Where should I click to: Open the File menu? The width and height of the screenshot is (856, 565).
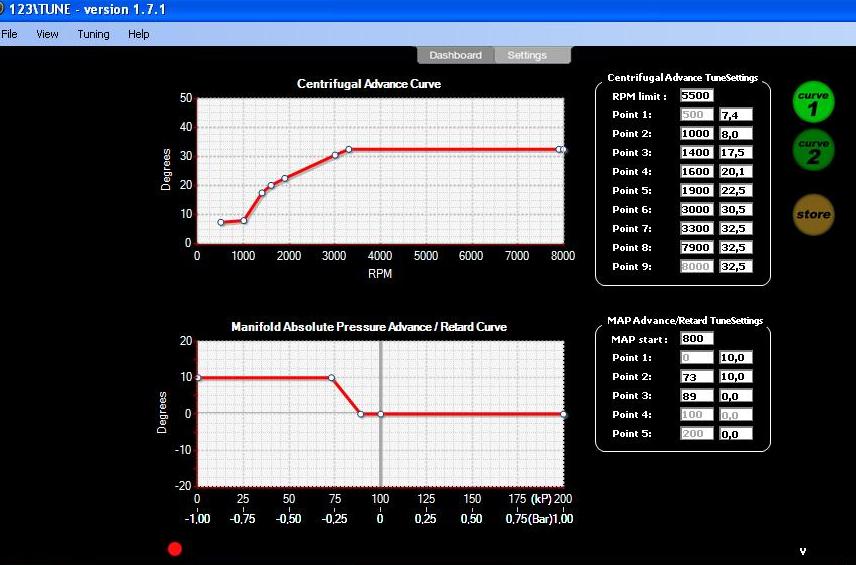pos(10,34)
